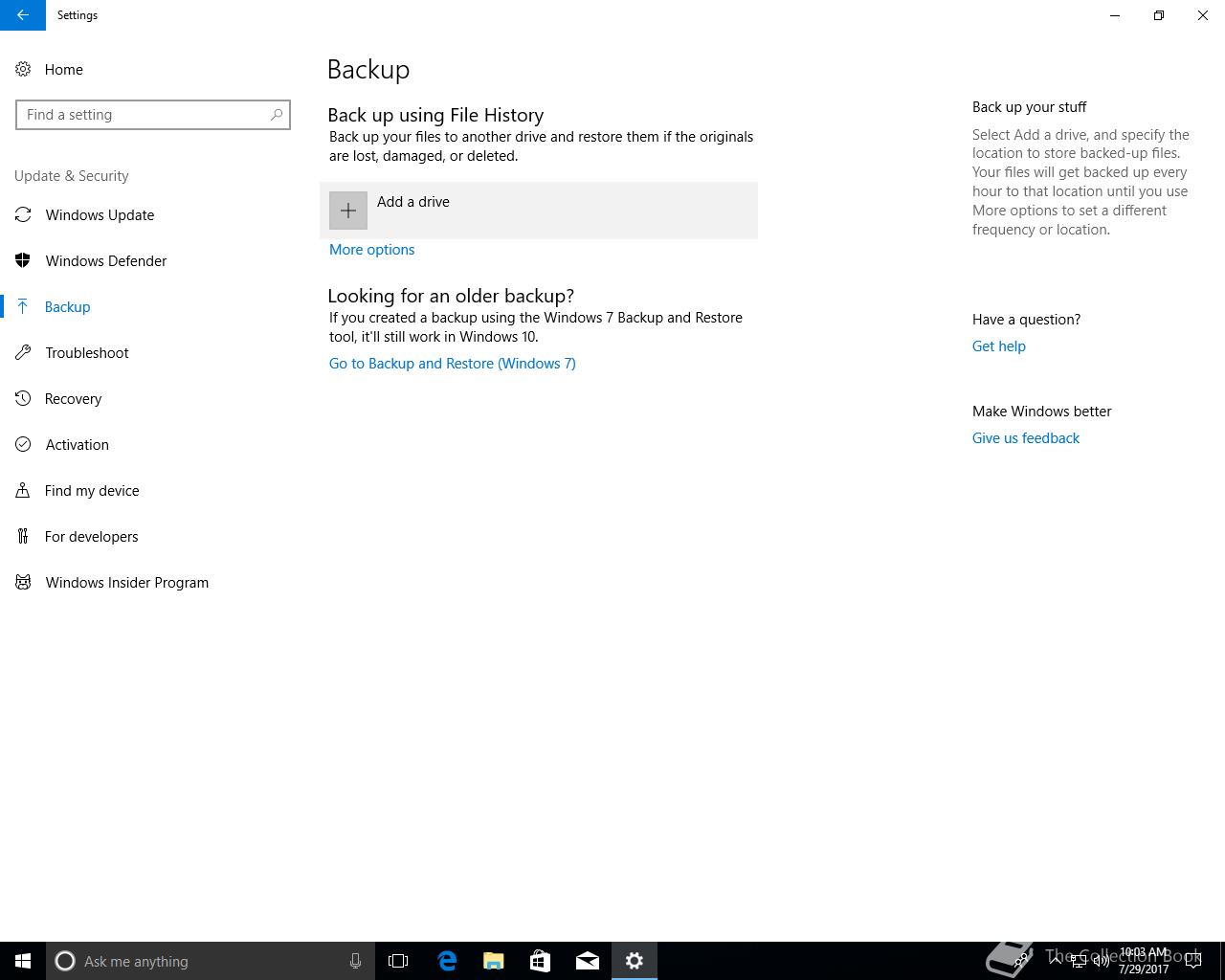Click the back arrow in Settings title bar
1225x980 pixels.
pos(23,15)
